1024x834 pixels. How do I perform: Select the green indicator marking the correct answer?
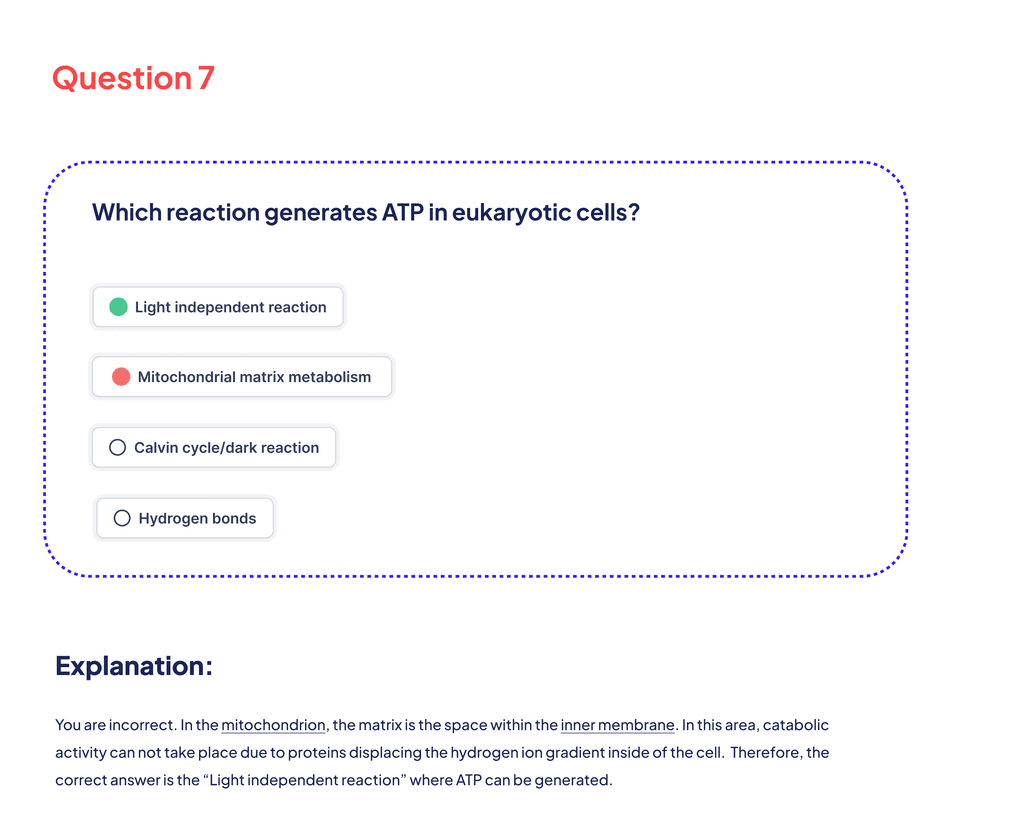118,307
